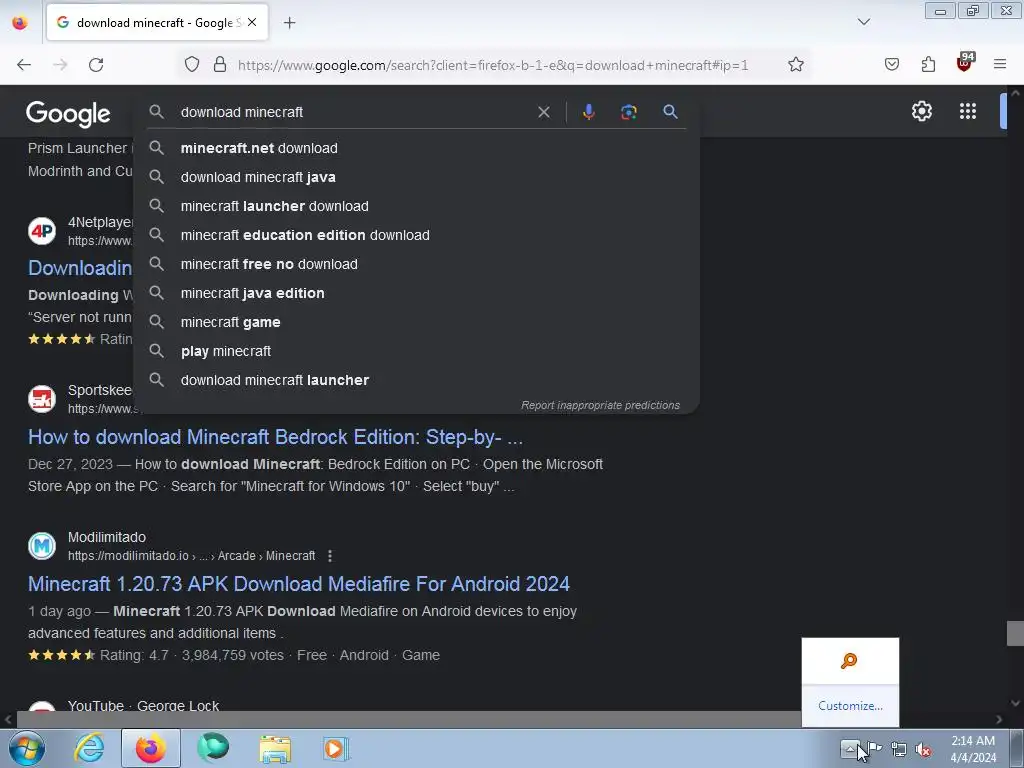
Task: Open the uBlock Origin extension icon
Action: click(965, 62)
